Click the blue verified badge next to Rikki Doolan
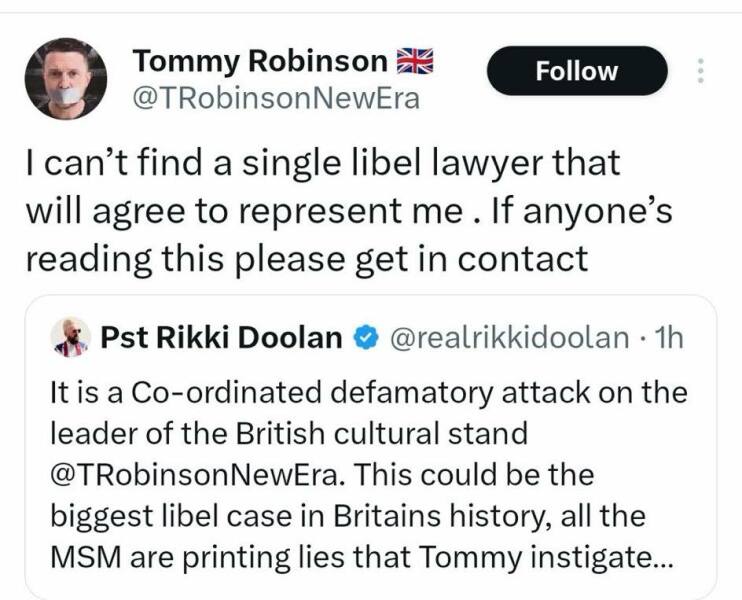 365,339
